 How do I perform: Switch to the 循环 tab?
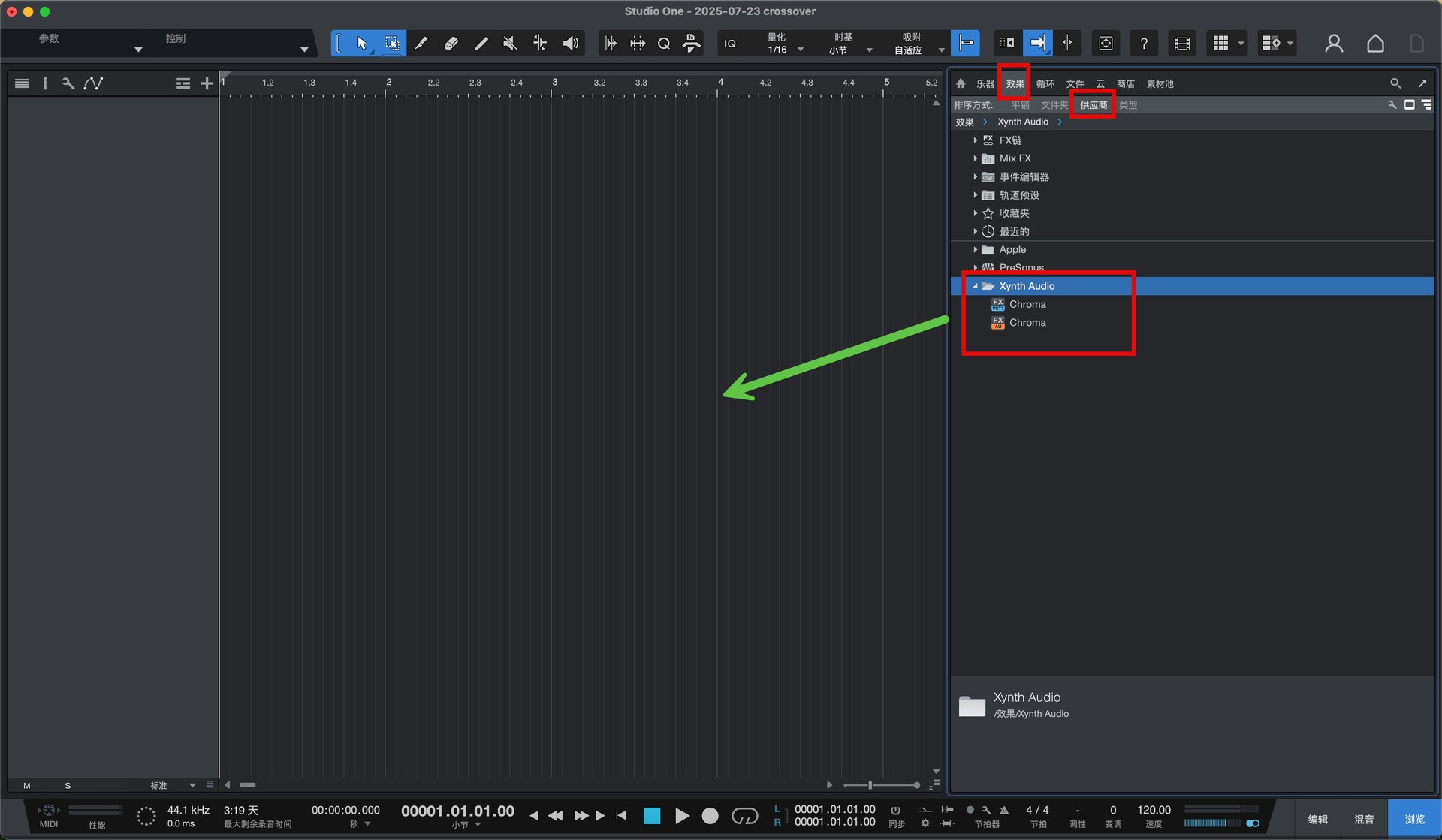pyautogui.click(x=1045, y=84)
